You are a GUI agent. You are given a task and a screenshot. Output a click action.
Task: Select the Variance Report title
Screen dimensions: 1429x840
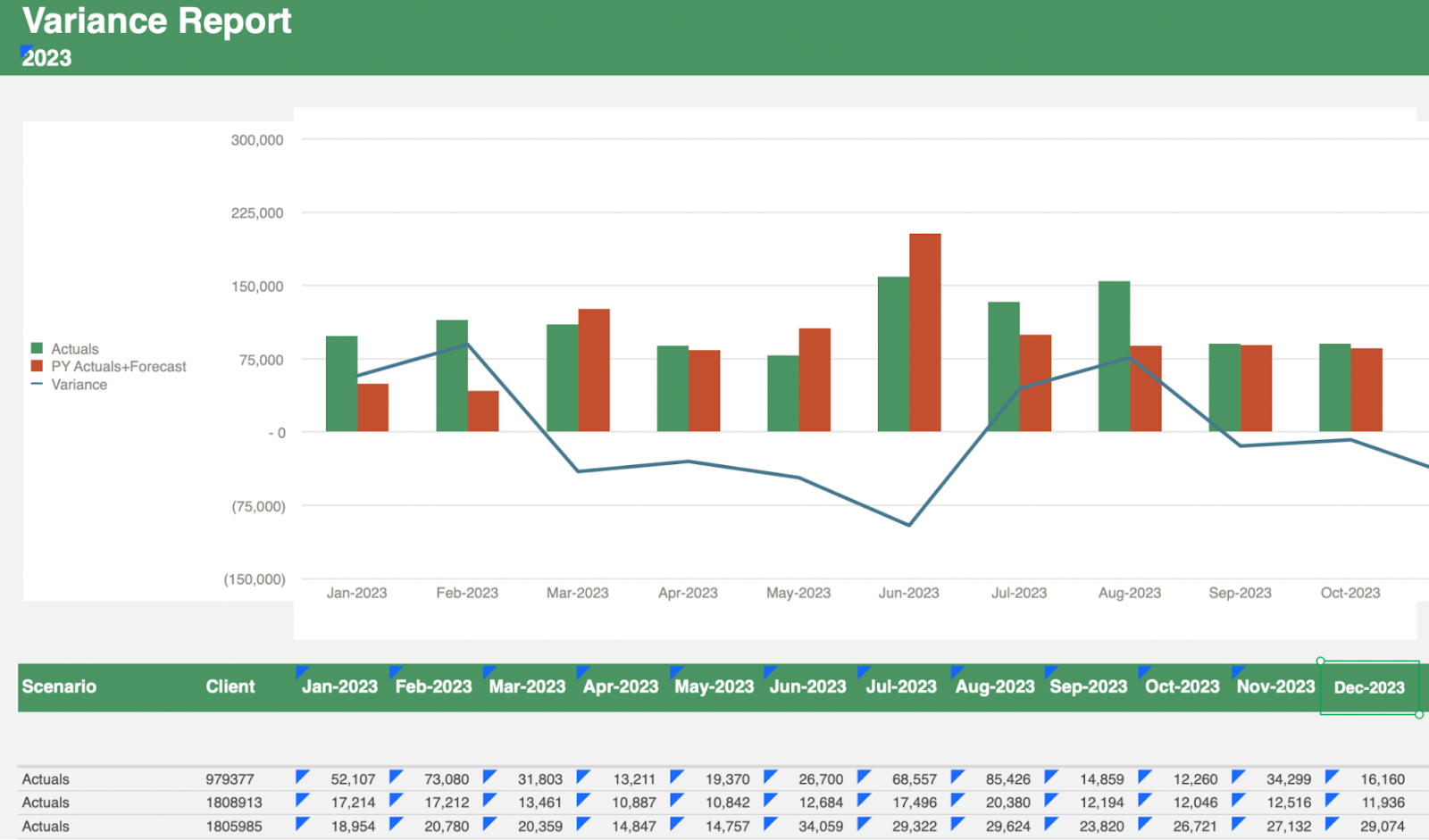pos(157,21)
